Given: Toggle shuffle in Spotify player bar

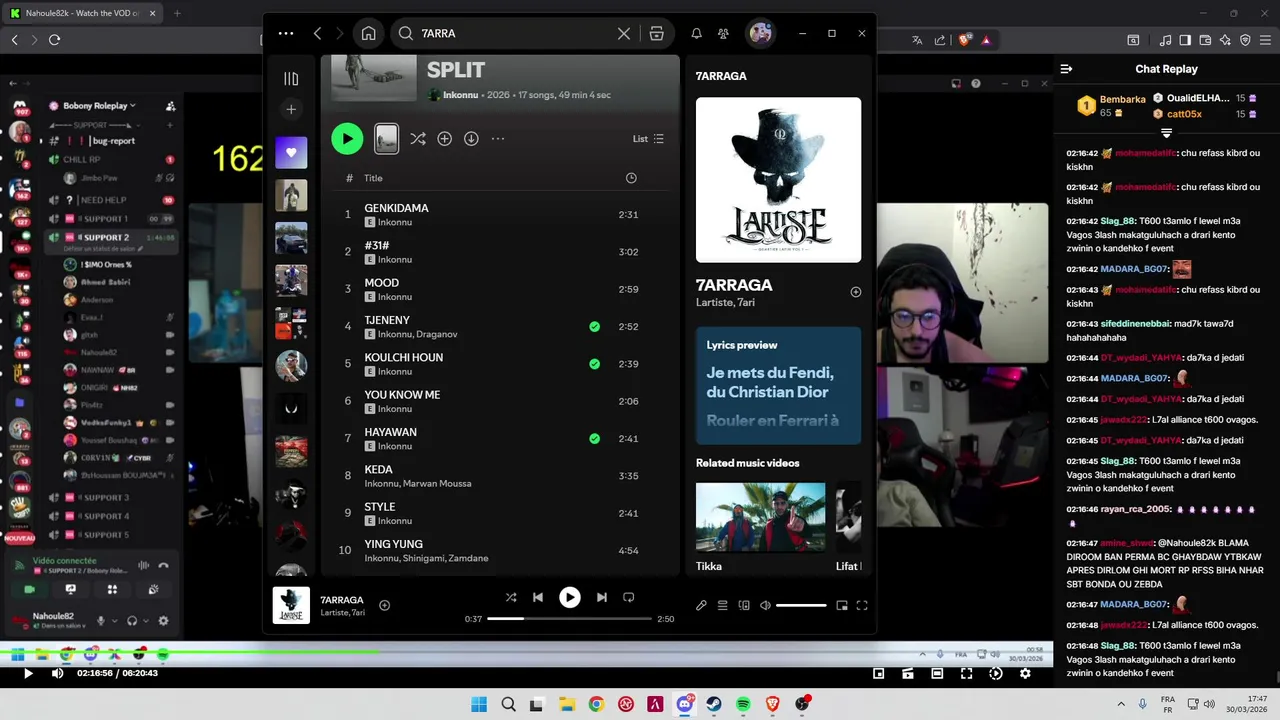Looking at the screenshot, I should [x=511, y=597].
